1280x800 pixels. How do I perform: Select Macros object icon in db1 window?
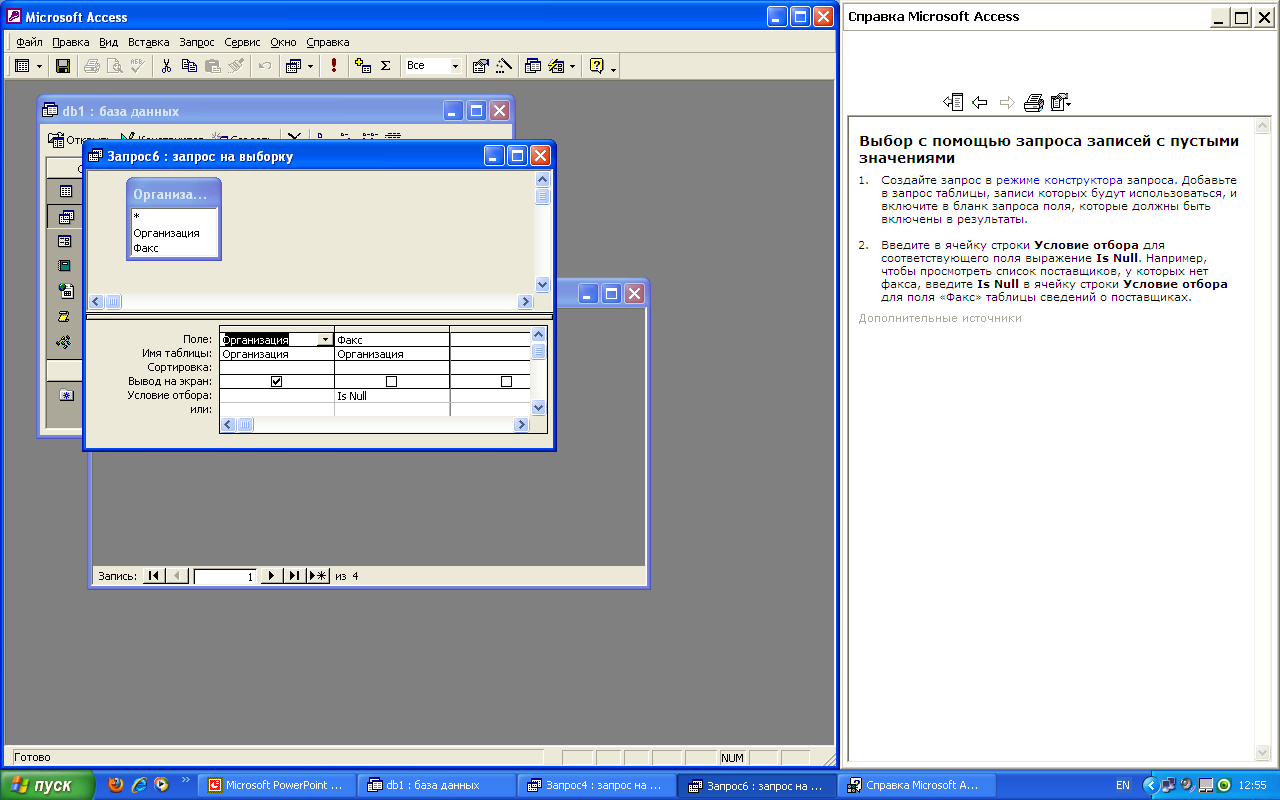click(x=65, y=316)
